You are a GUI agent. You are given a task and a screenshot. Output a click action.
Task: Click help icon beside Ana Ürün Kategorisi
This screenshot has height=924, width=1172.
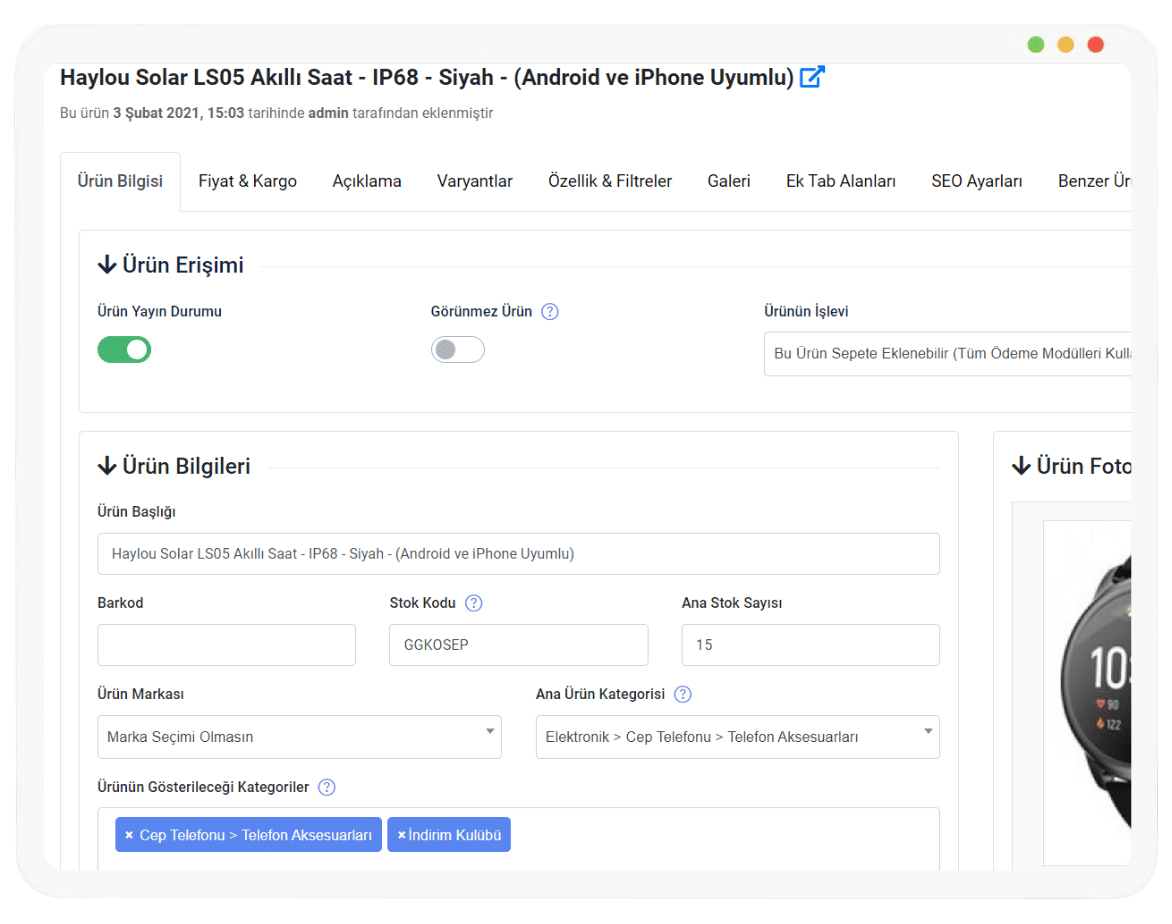click(683, 694)
